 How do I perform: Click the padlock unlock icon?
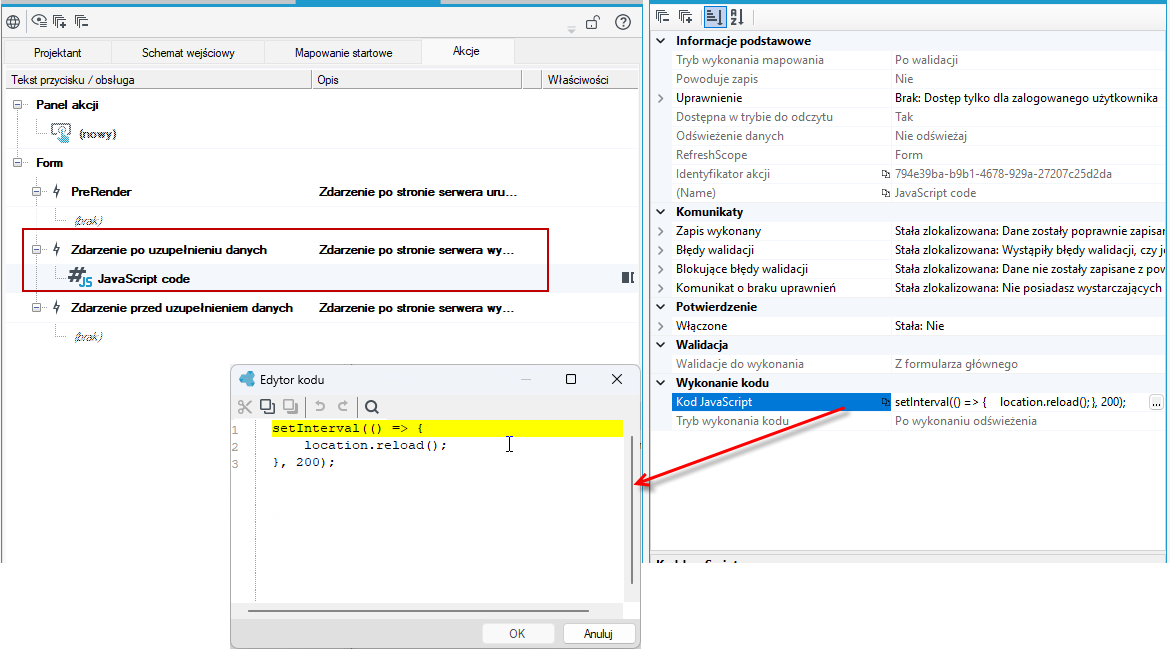pos(593,22)
